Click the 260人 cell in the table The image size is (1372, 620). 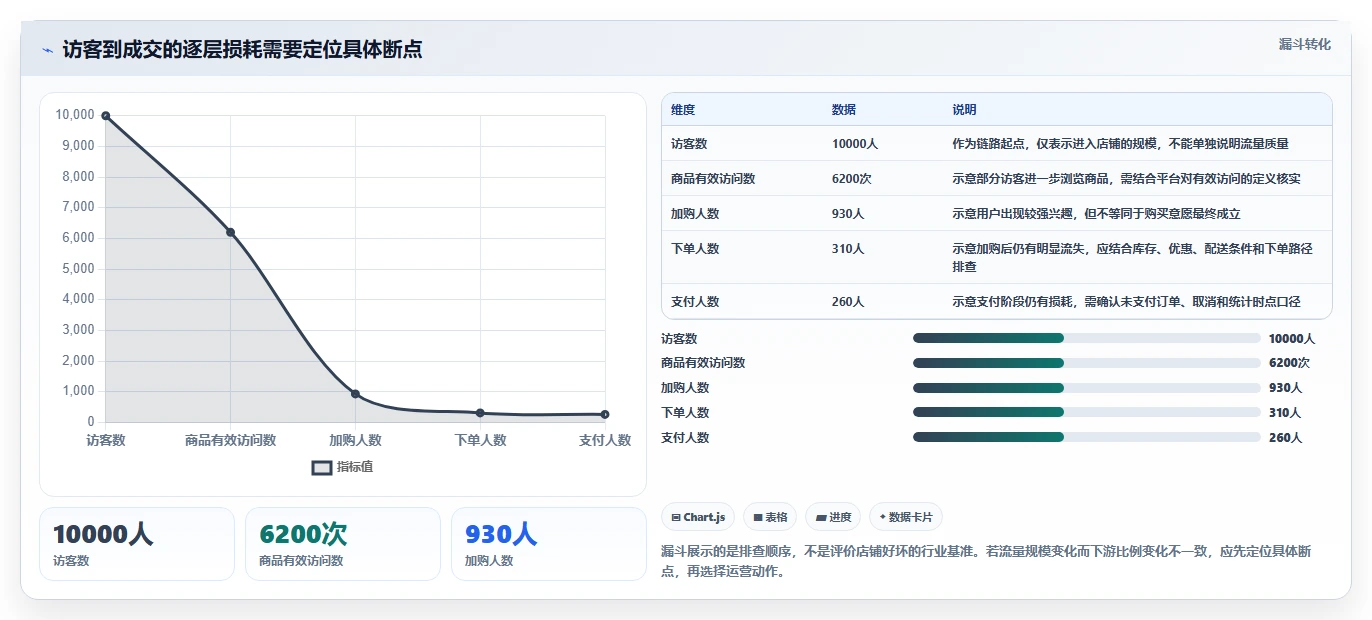[x=848, y=302]
